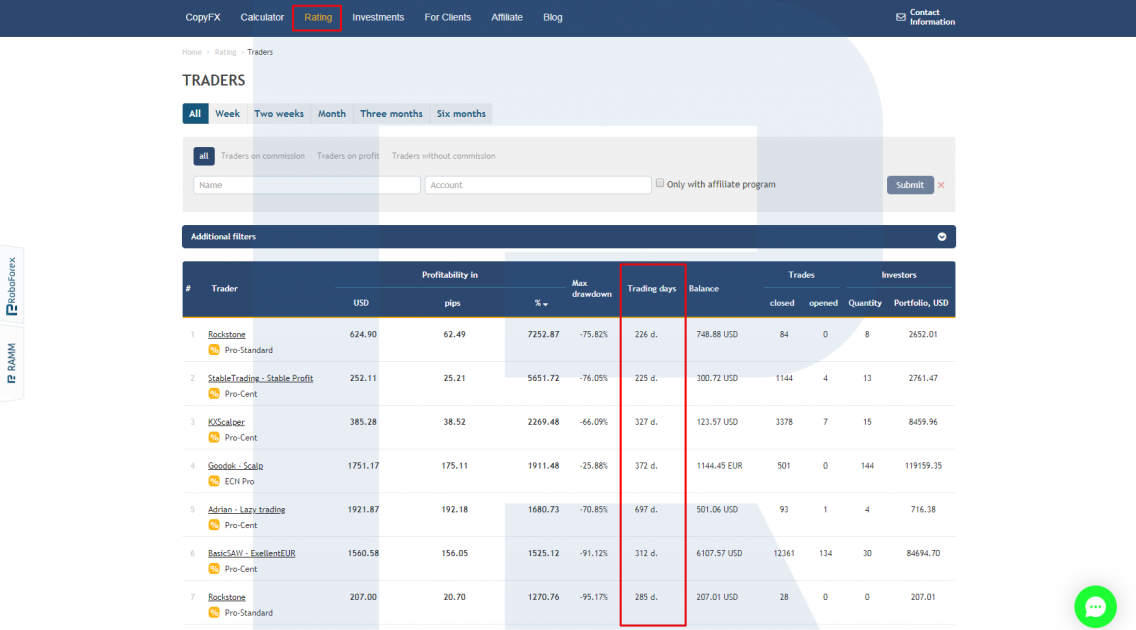Open Goodok - Scalp trader profile
Screen dimensions: 1136x630
click(235, 466)
